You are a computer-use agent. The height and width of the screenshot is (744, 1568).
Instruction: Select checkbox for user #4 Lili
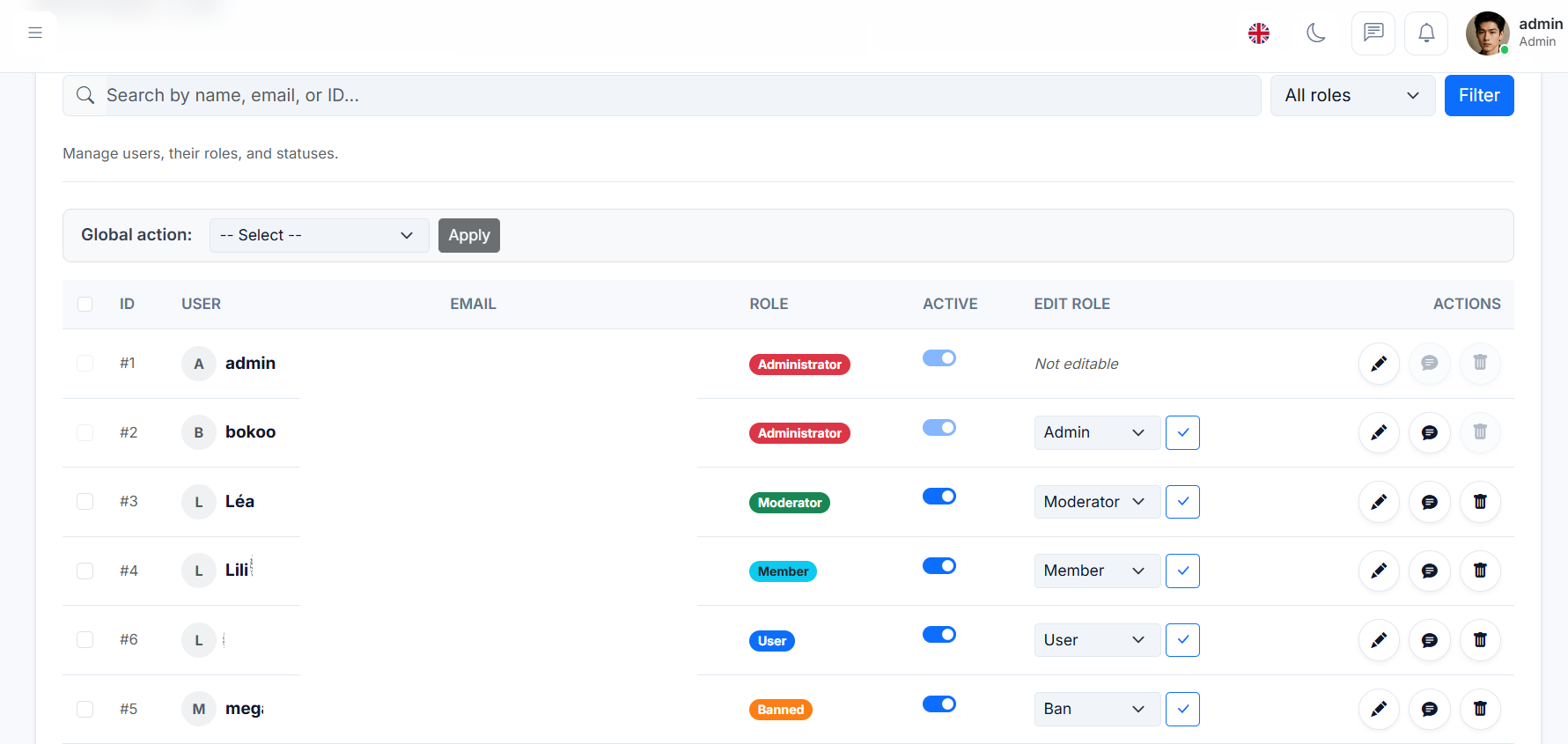[85, 571]
